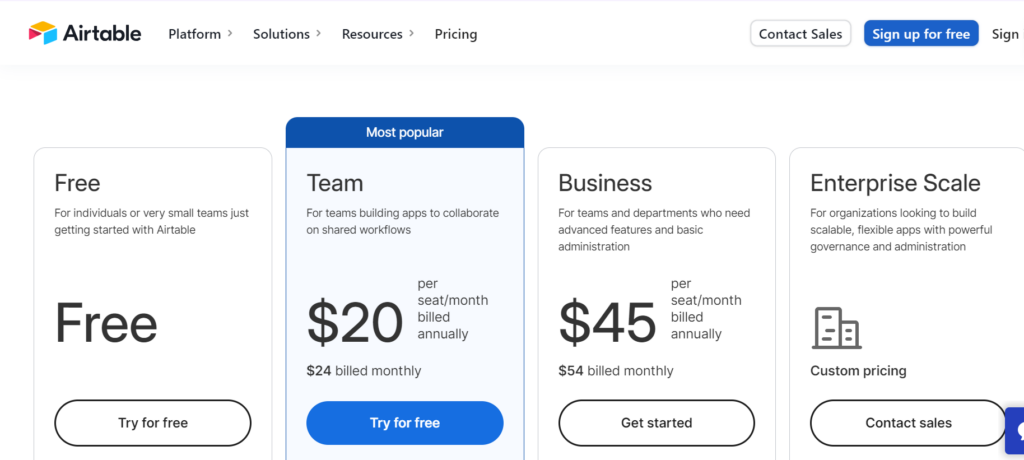Click the Contact Sales header button
Image resolution: width=1024 pixels, height=460 pixels.
pos(801,34)
